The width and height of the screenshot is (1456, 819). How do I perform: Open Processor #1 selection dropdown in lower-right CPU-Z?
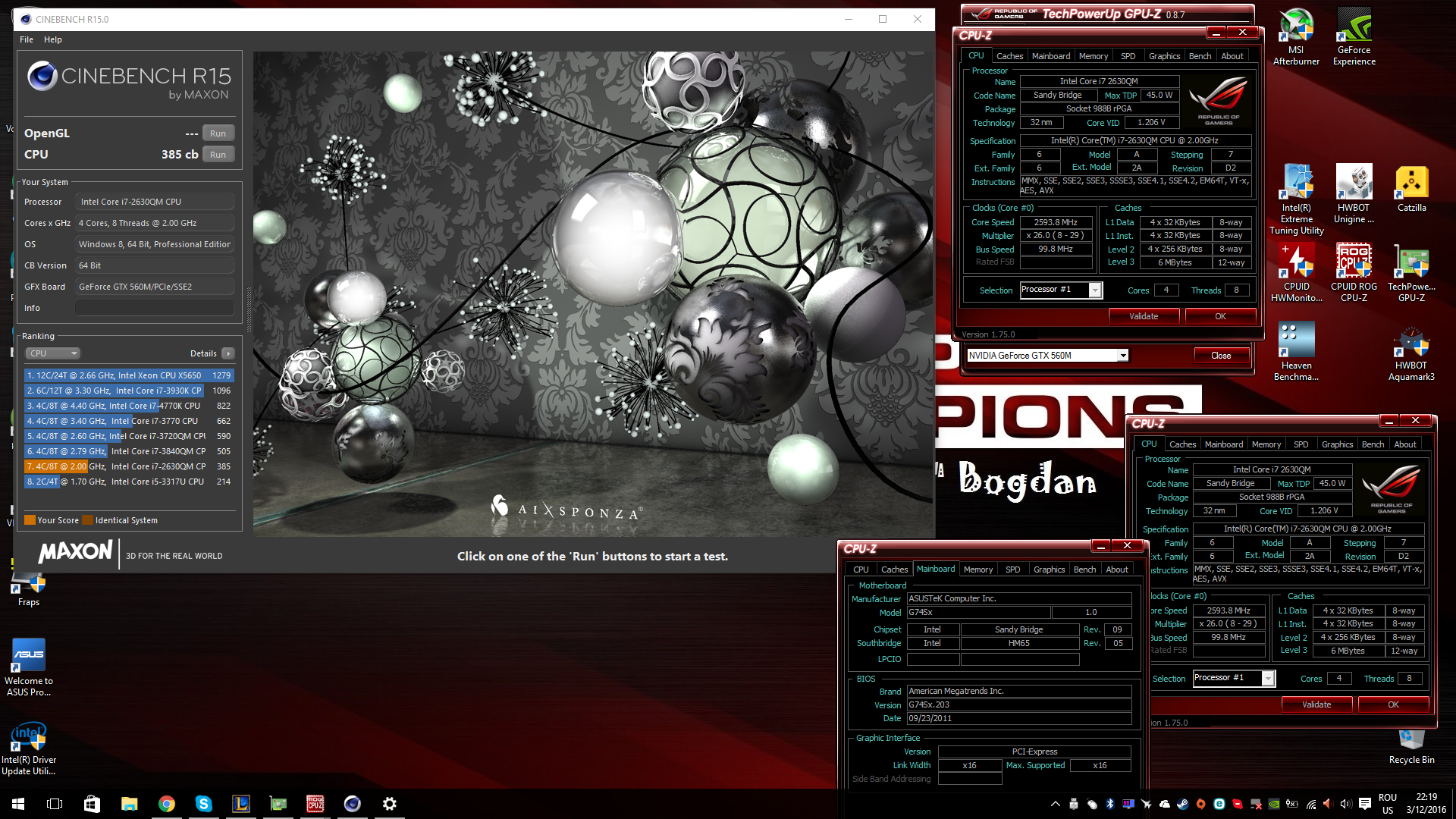click(x=1267, y=678)
